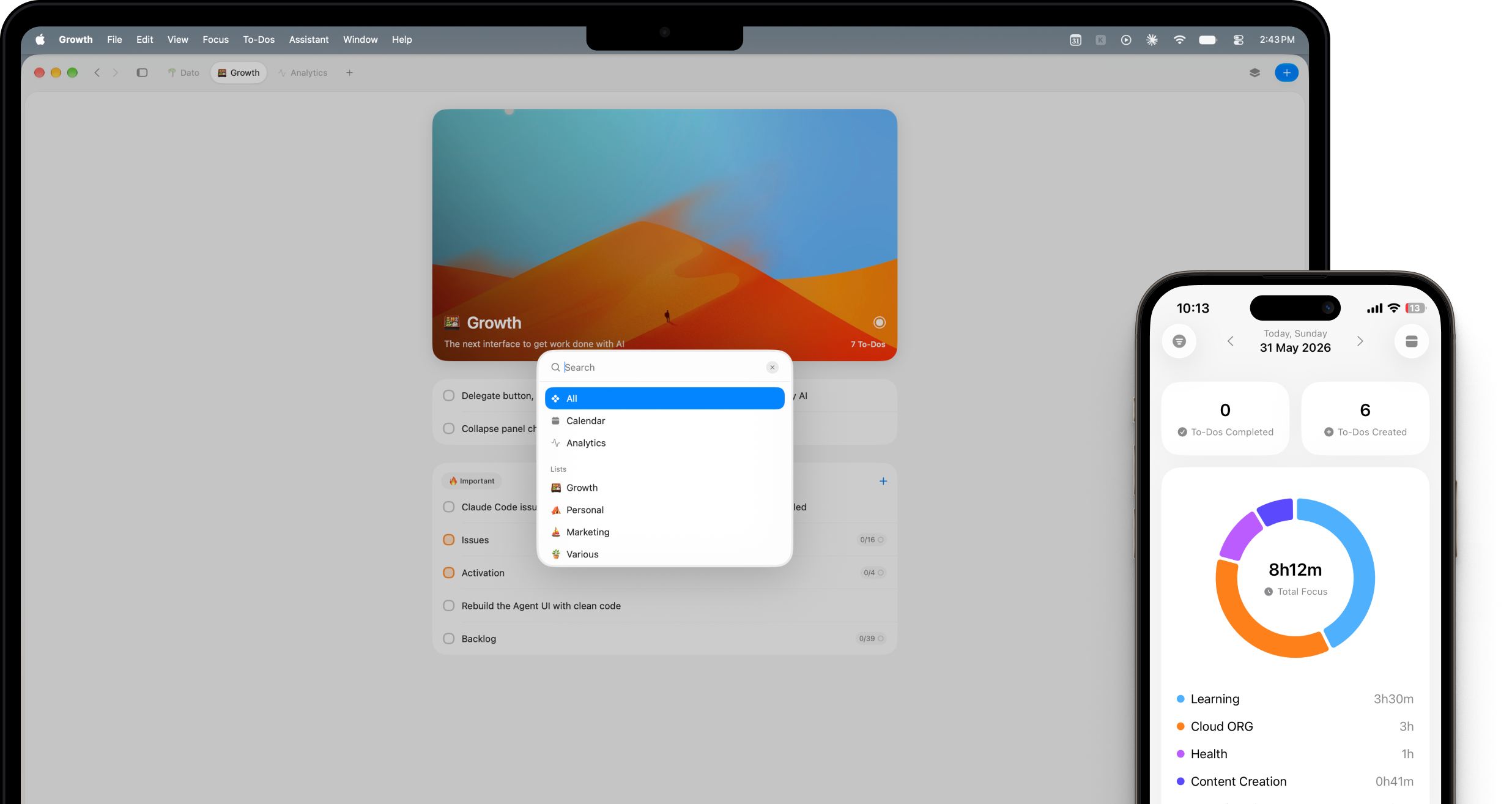Select Various list in popup
The image size is (1512, 804).
[664, 554]
